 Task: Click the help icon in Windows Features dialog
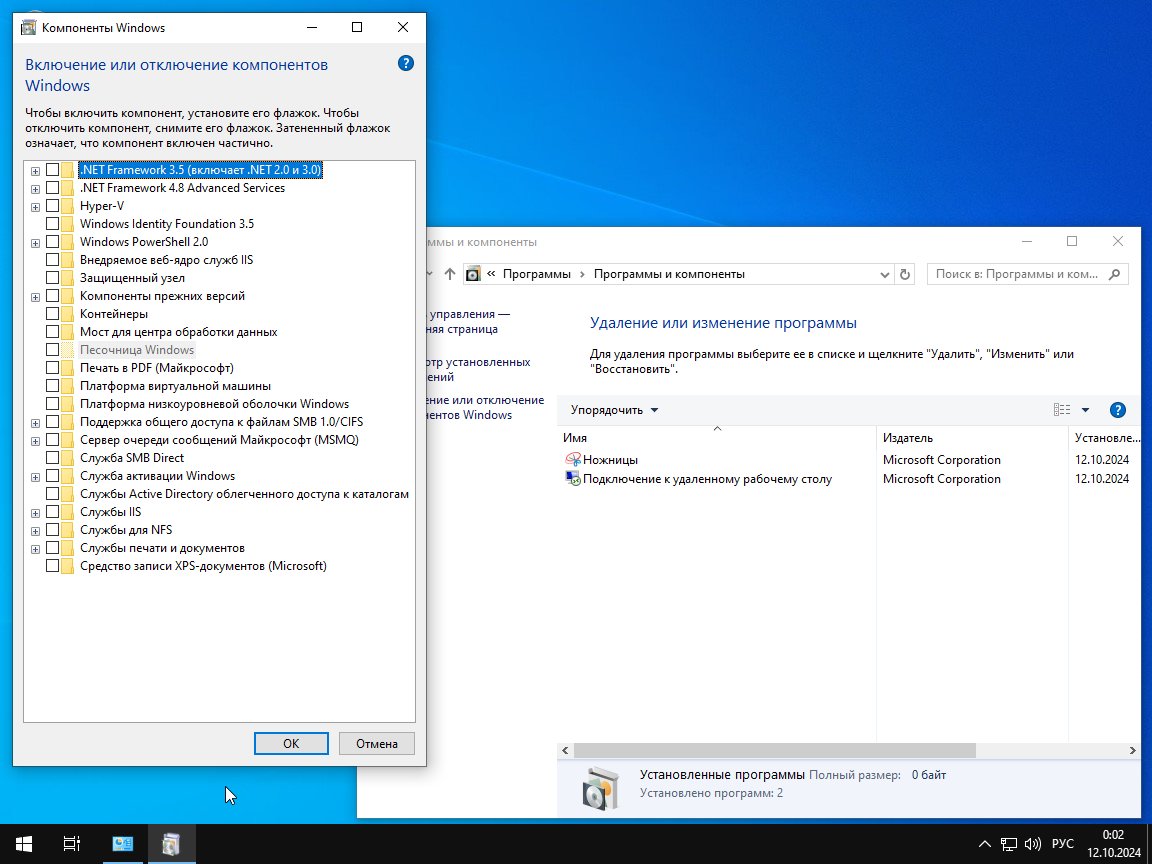[406, 63]
